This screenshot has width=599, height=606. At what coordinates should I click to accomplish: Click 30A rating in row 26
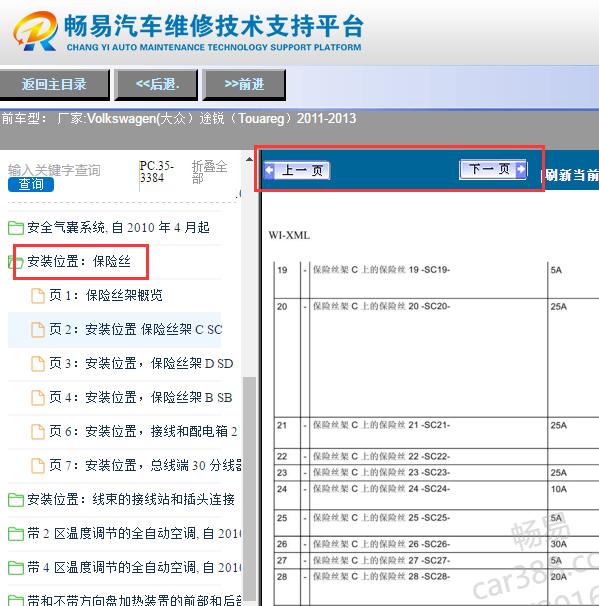click(559, 544)
